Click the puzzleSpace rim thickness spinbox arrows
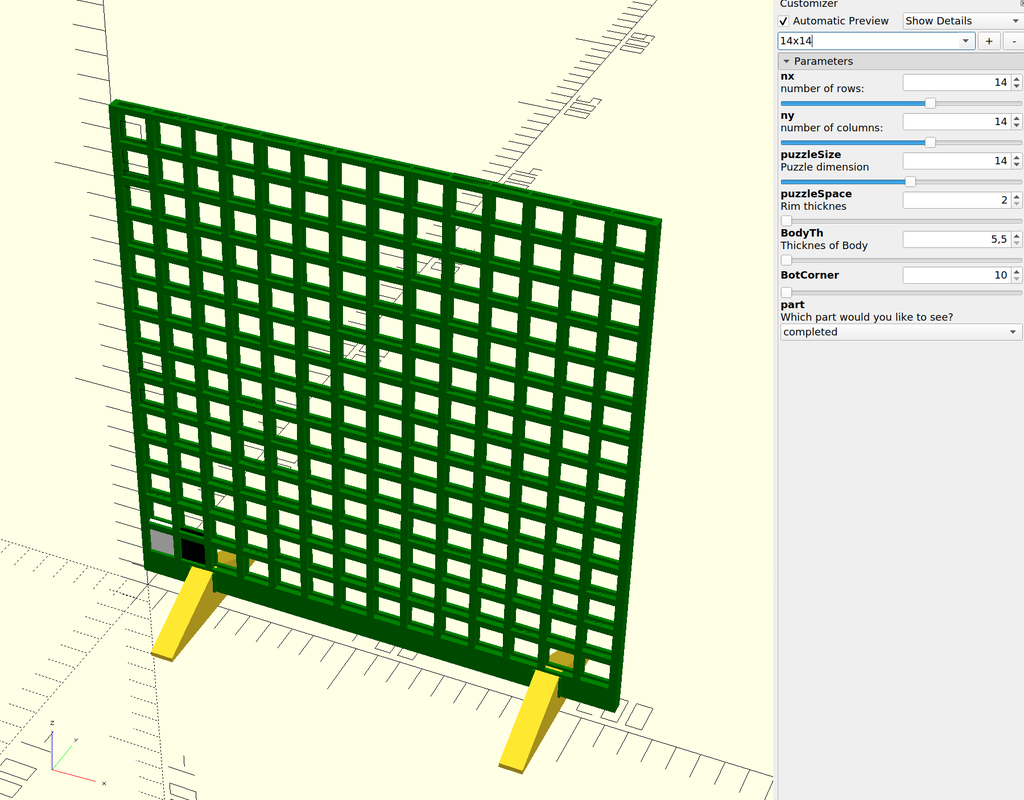 pos(1017,200)
